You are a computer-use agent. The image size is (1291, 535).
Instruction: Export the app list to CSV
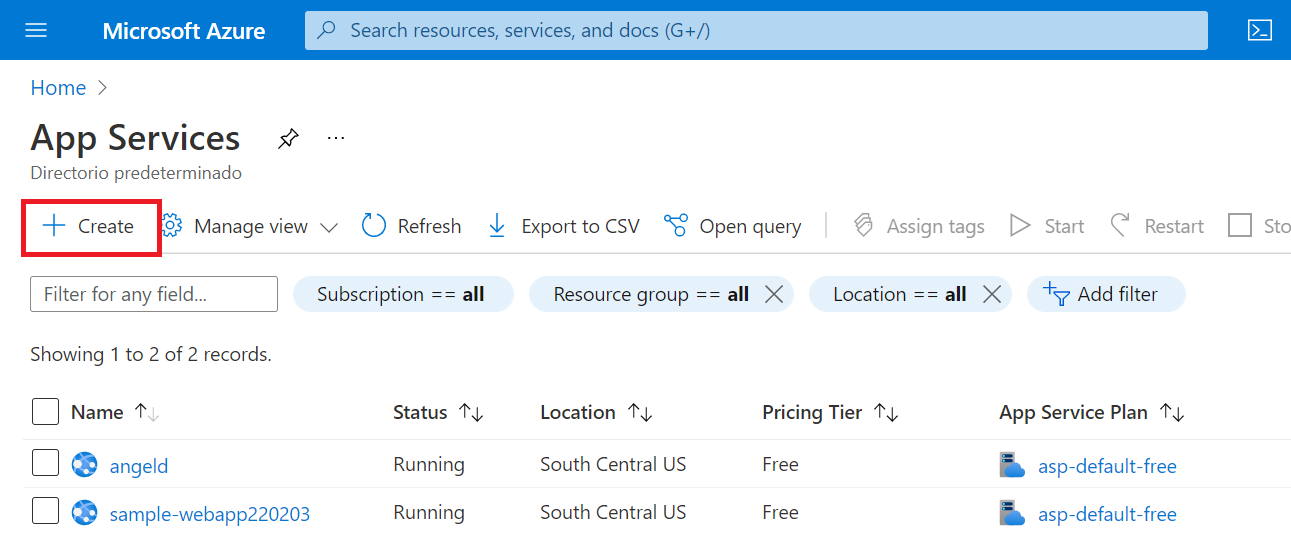pyautogui.click(x=563, y=226)
